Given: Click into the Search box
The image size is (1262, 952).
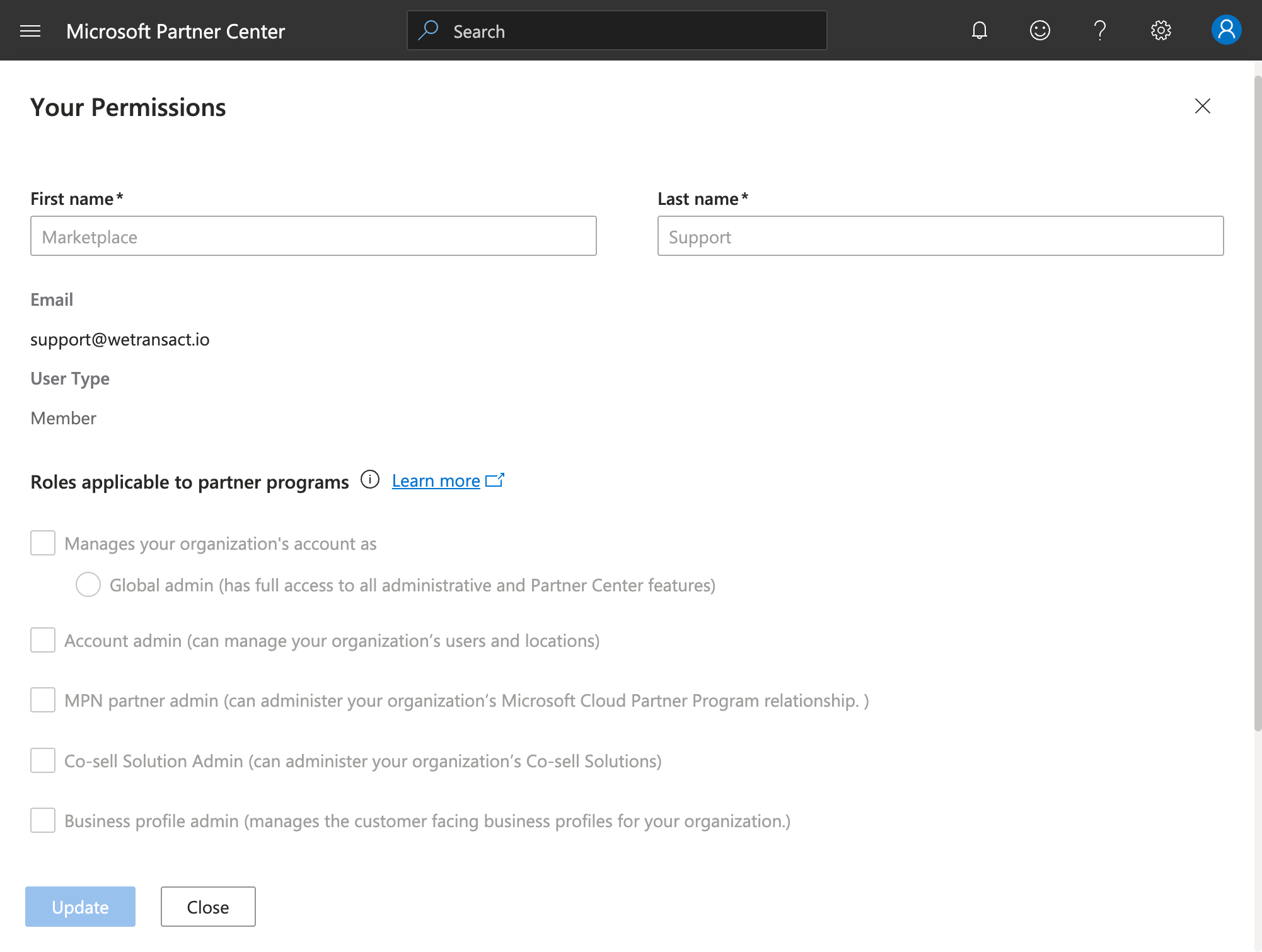Looking at the screenshot, I should (617, 30).
